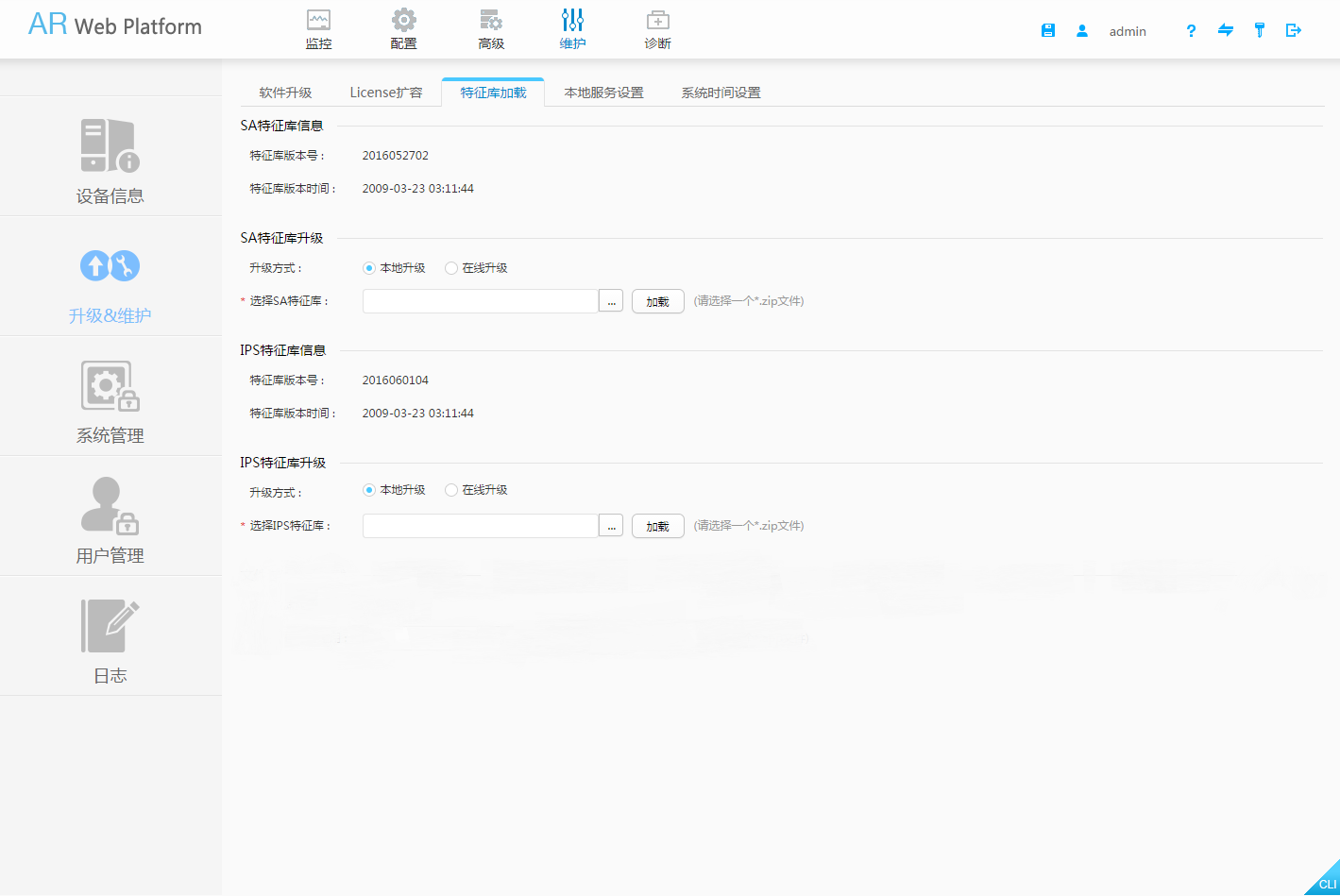Browse for IPS signature file with ... button

(x=612, y=526)
